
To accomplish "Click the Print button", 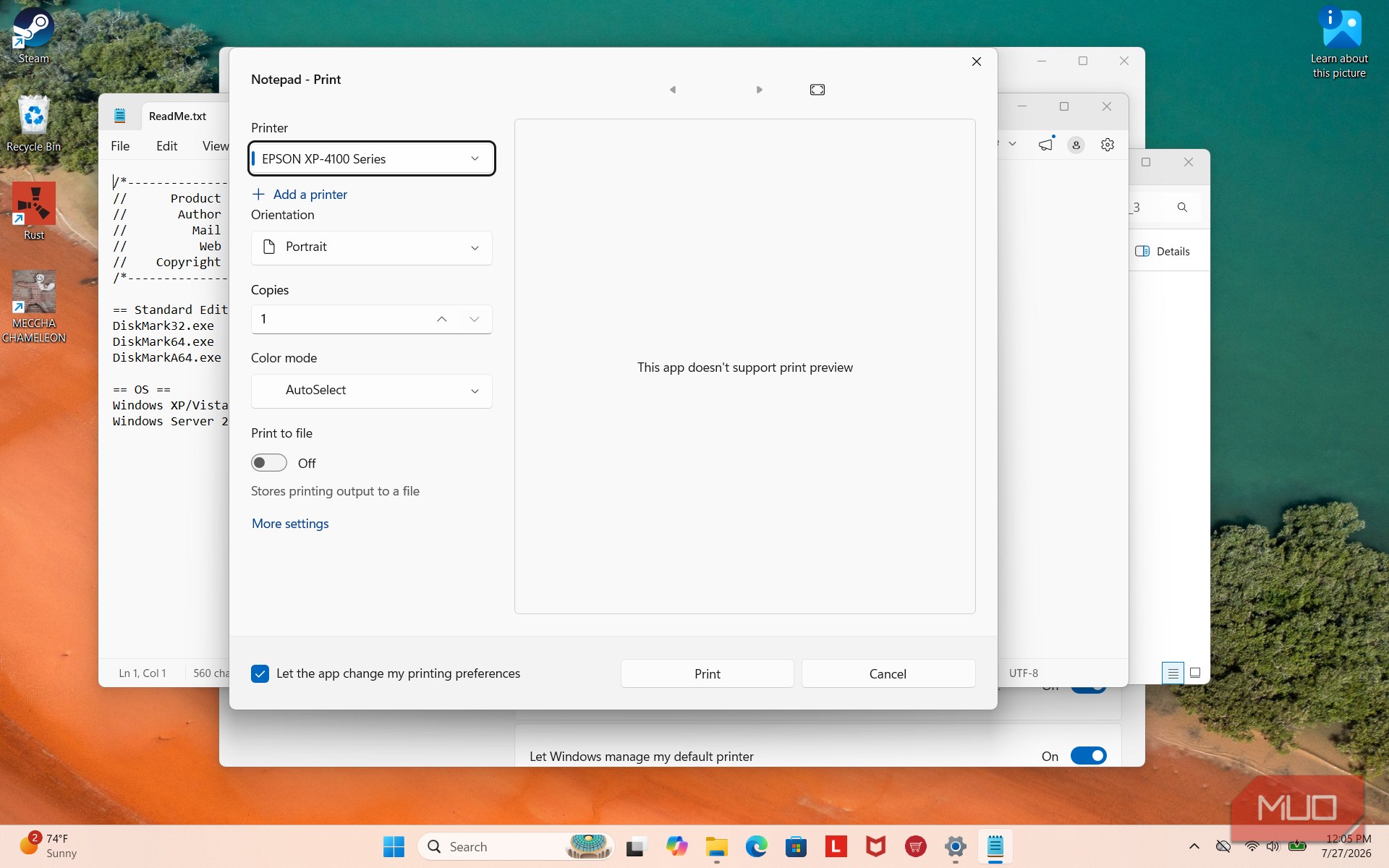I will tap(707, 673).
